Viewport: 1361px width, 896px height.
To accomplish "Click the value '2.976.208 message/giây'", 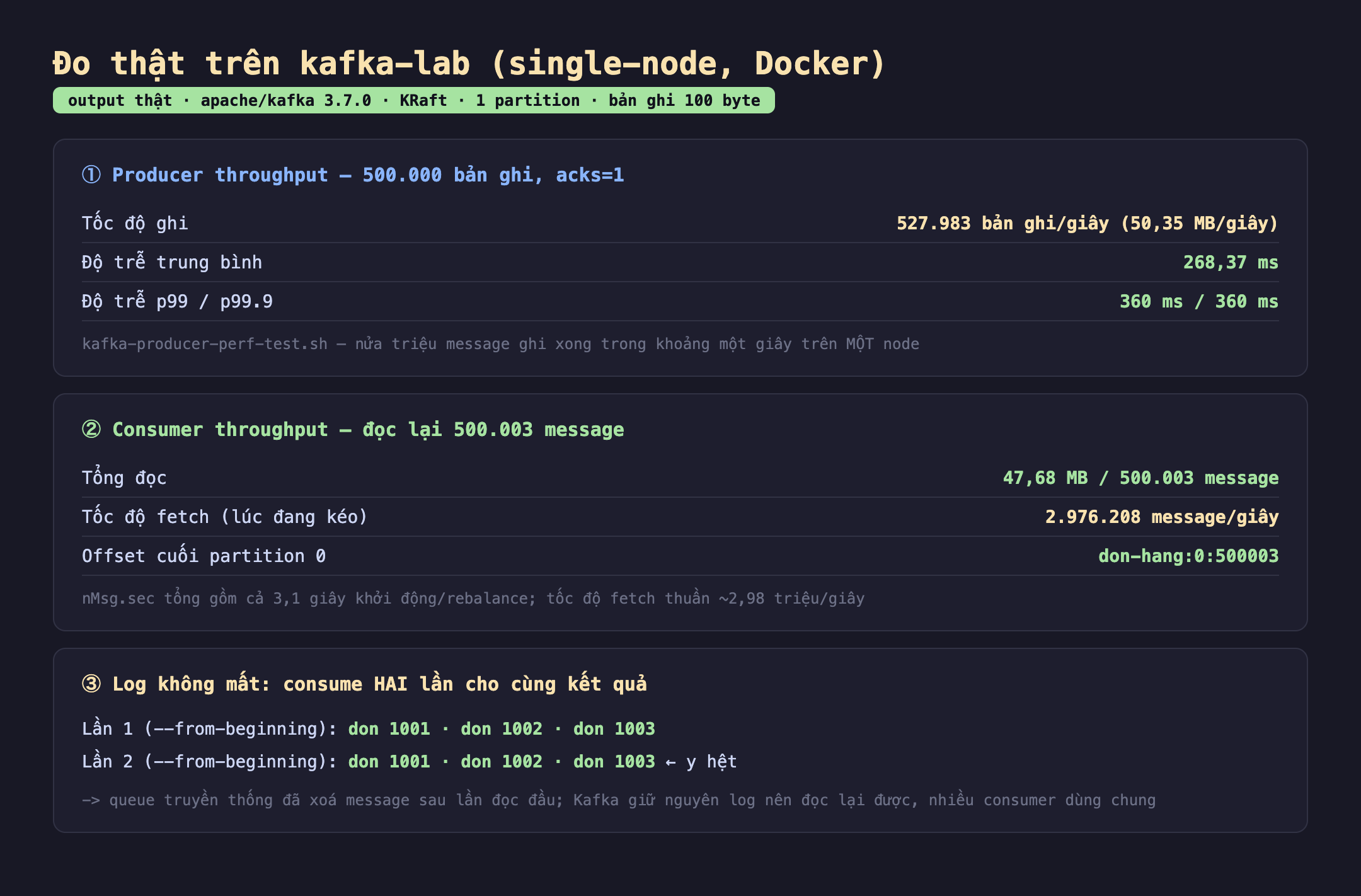I will (x=1162, y=517).
